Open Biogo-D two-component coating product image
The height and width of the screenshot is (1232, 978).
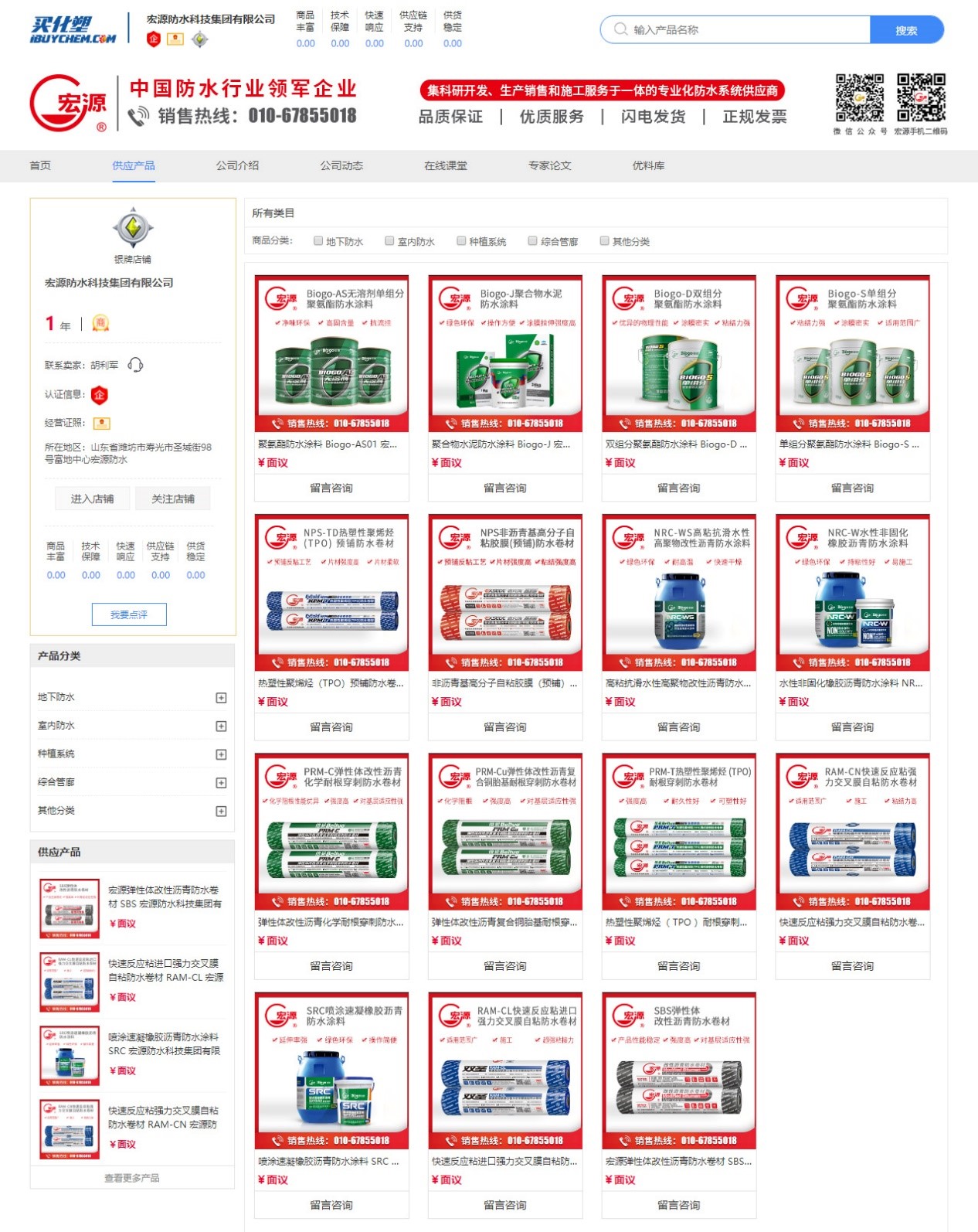(679, 354)
